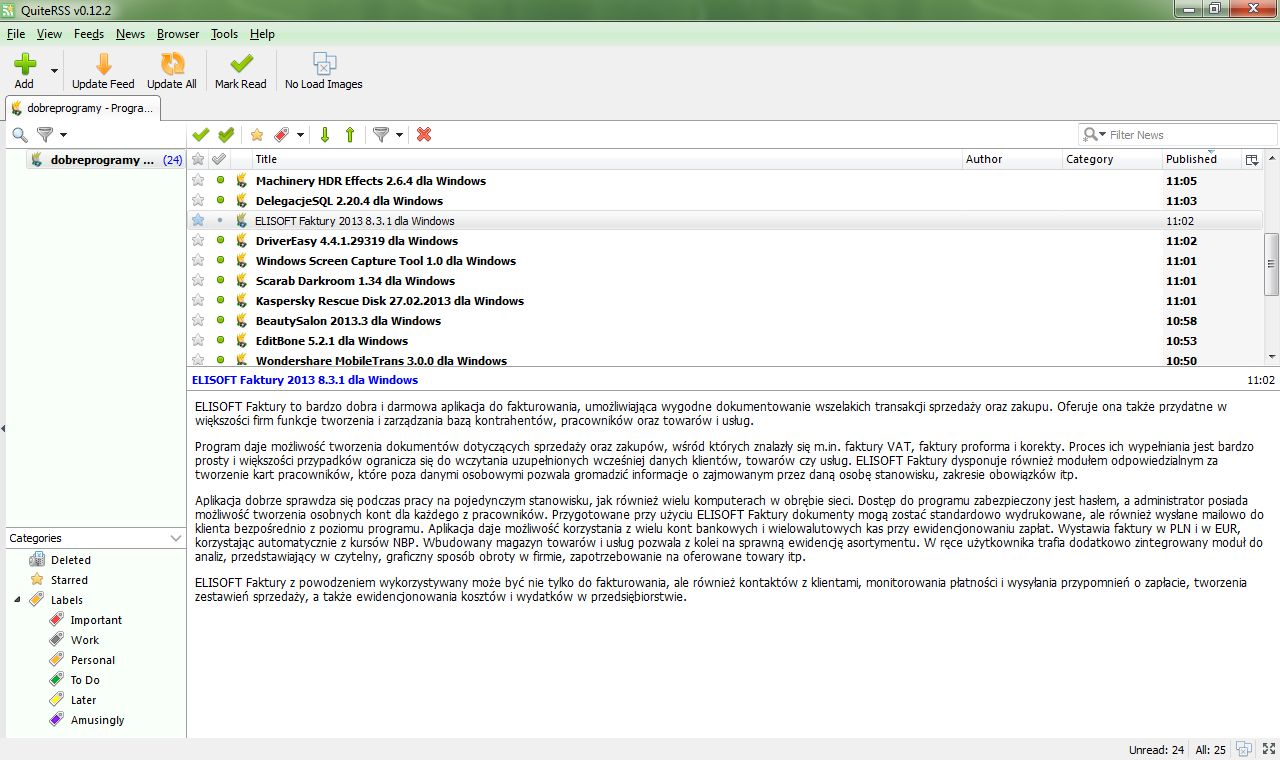The image size is (1280, 760).
Task: Click Mark Read toolbar button
Action: 241,71
